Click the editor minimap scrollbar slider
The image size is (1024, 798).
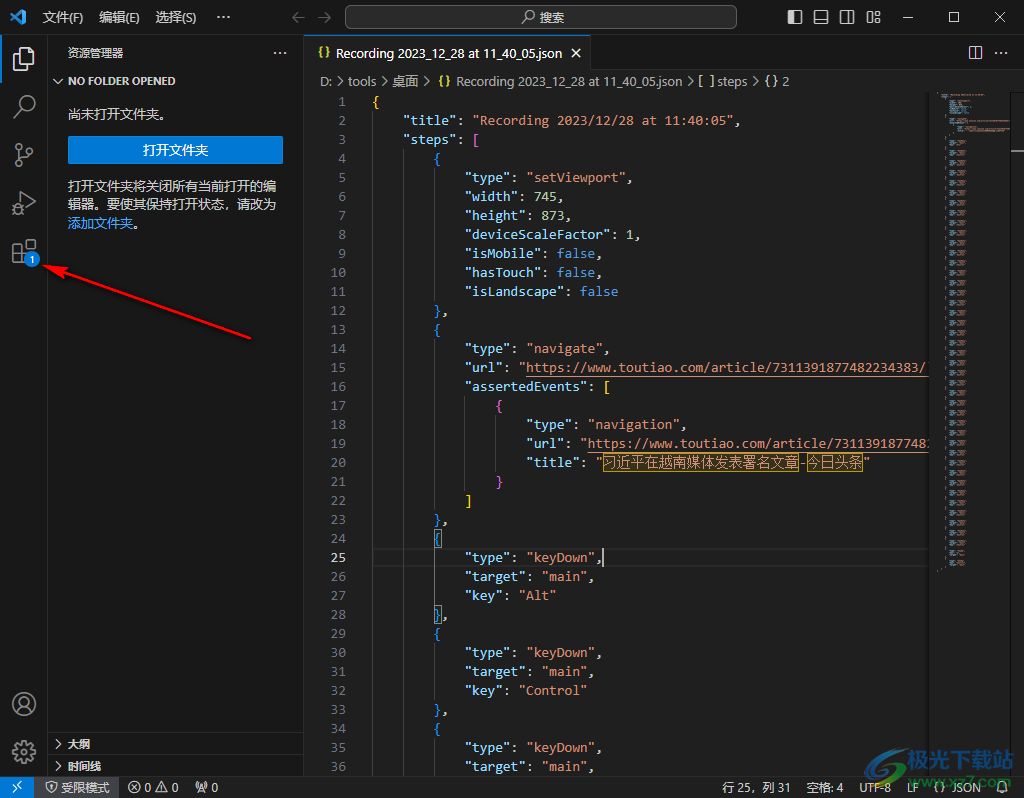[x=1017, y=120]
